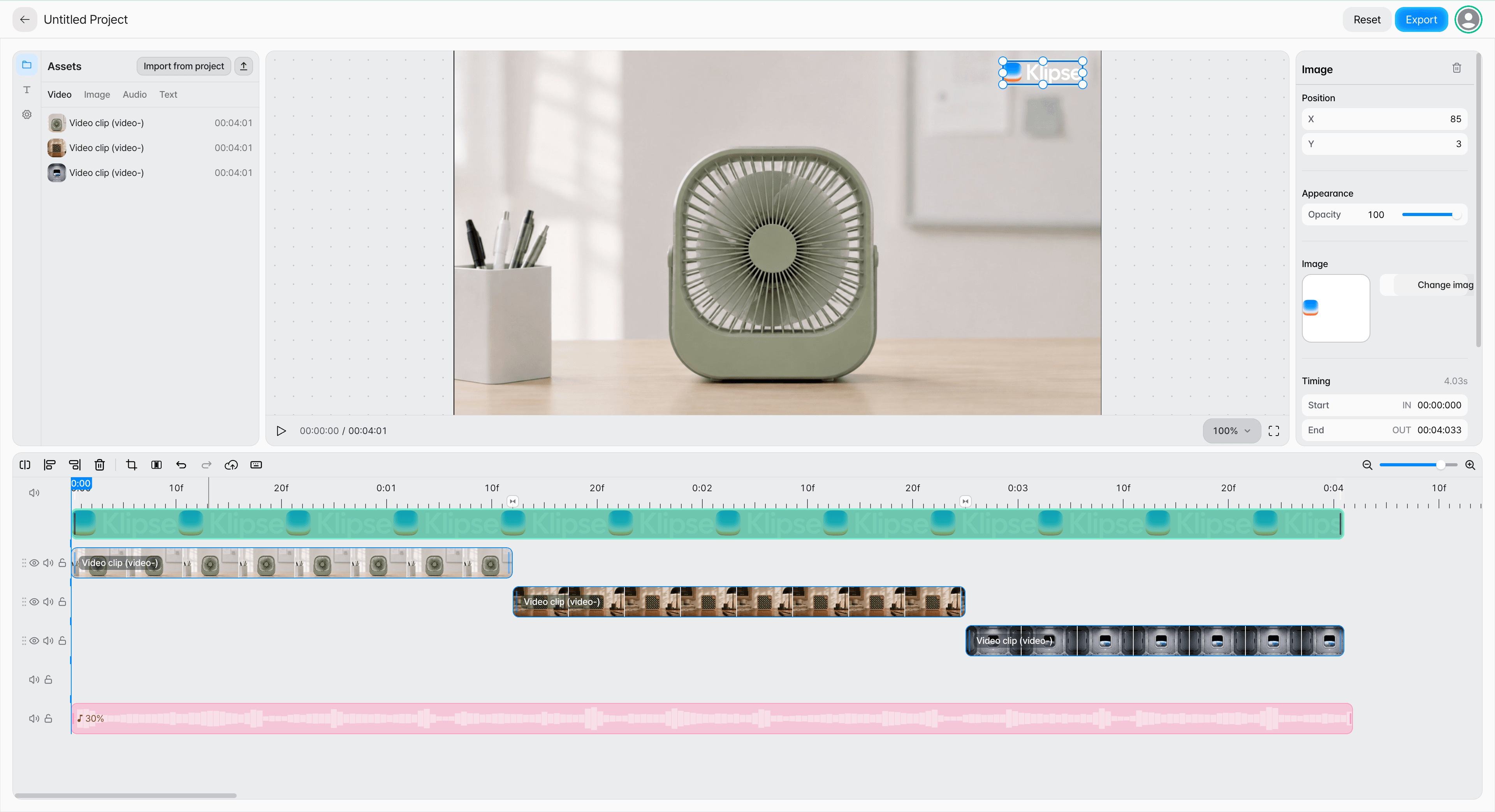The image size is (1495, 812).
Task: Switch to the Audio assets tab
Action: (135, 94)
